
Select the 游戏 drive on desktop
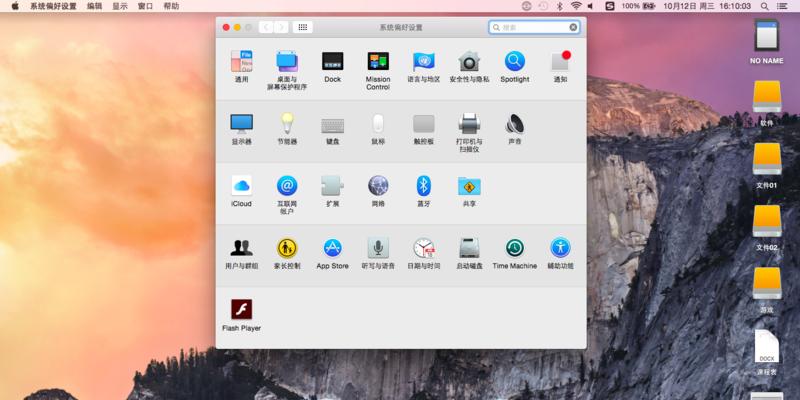(766, 290)
